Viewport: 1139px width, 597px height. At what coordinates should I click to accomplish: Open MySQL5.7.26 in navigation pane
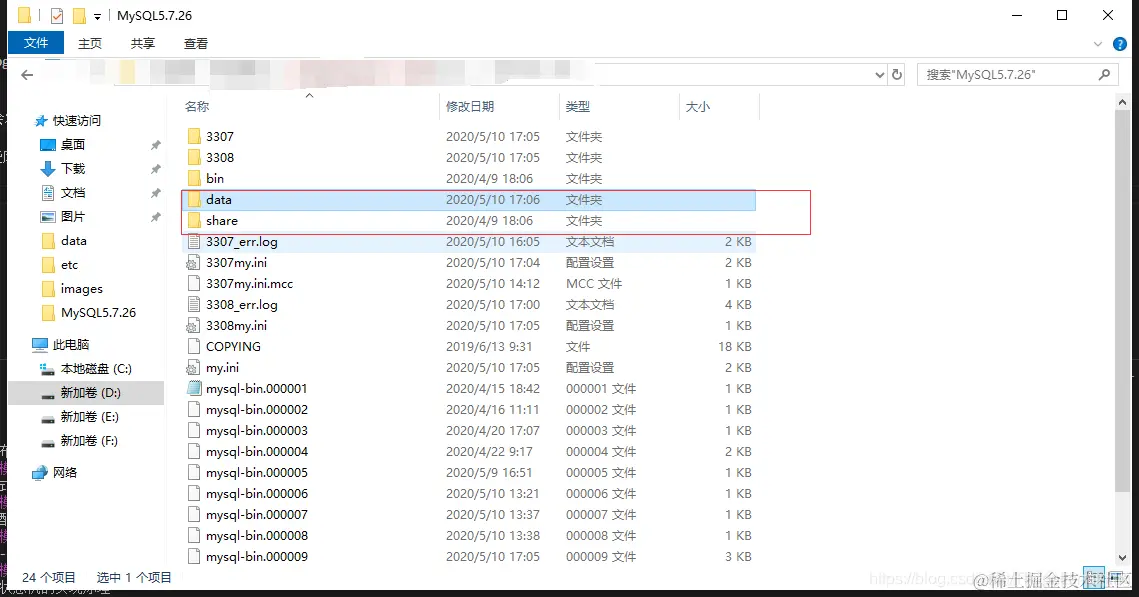pos(98,312)
